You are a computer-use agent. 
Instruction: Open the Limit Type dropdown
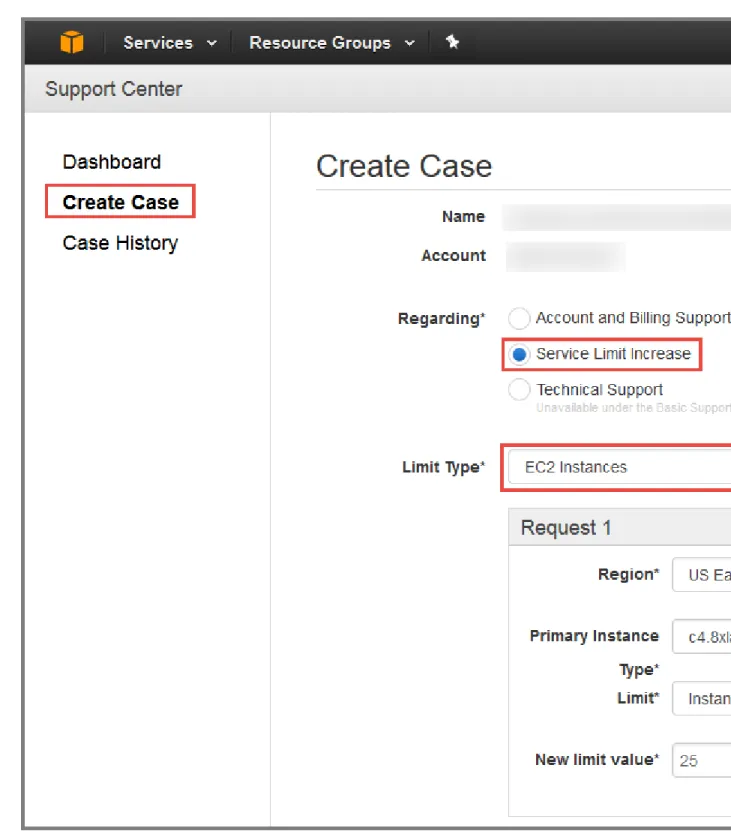[619, 467]
